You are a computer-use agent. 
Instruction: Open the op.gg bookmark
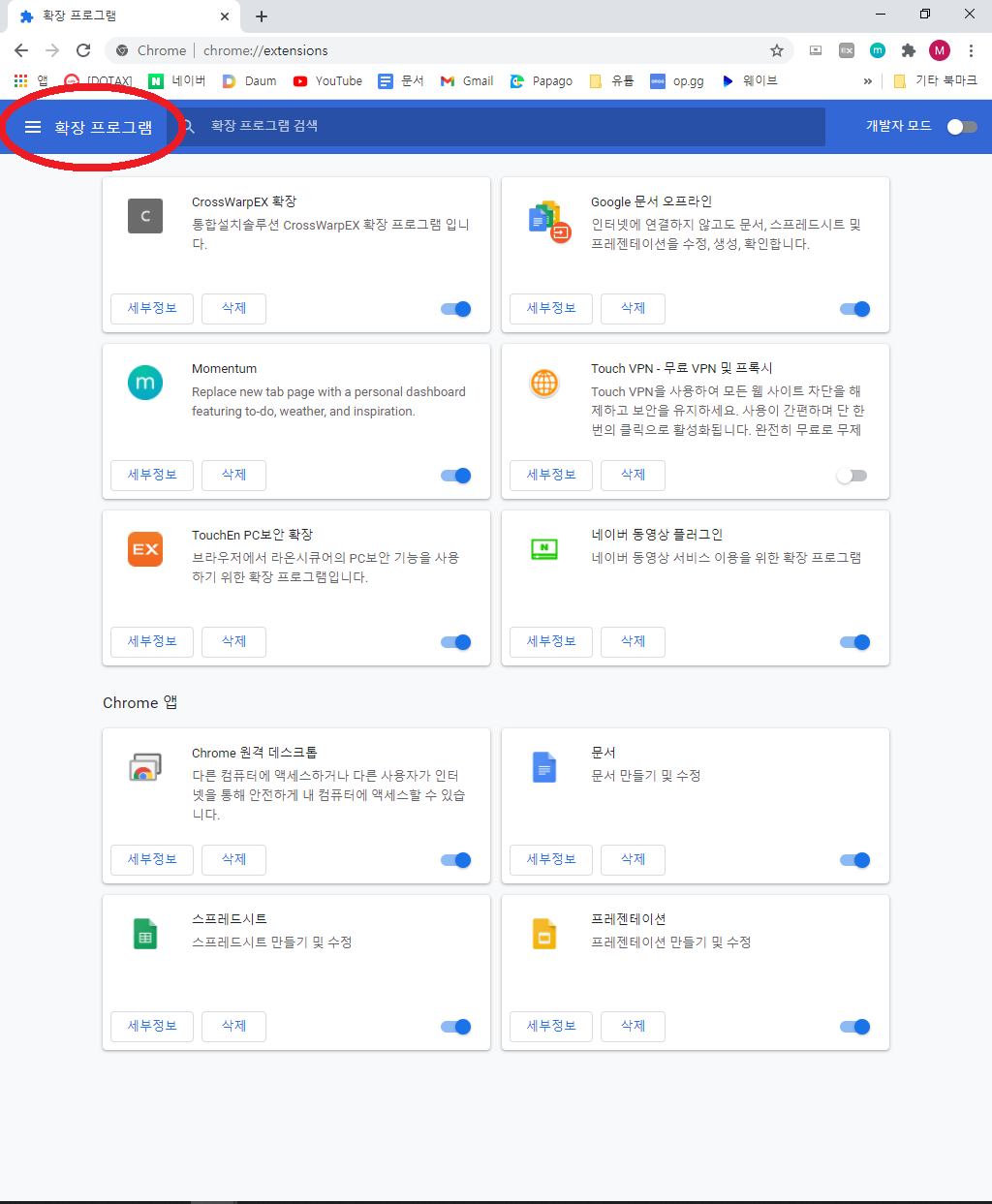(x=677, y=81)
